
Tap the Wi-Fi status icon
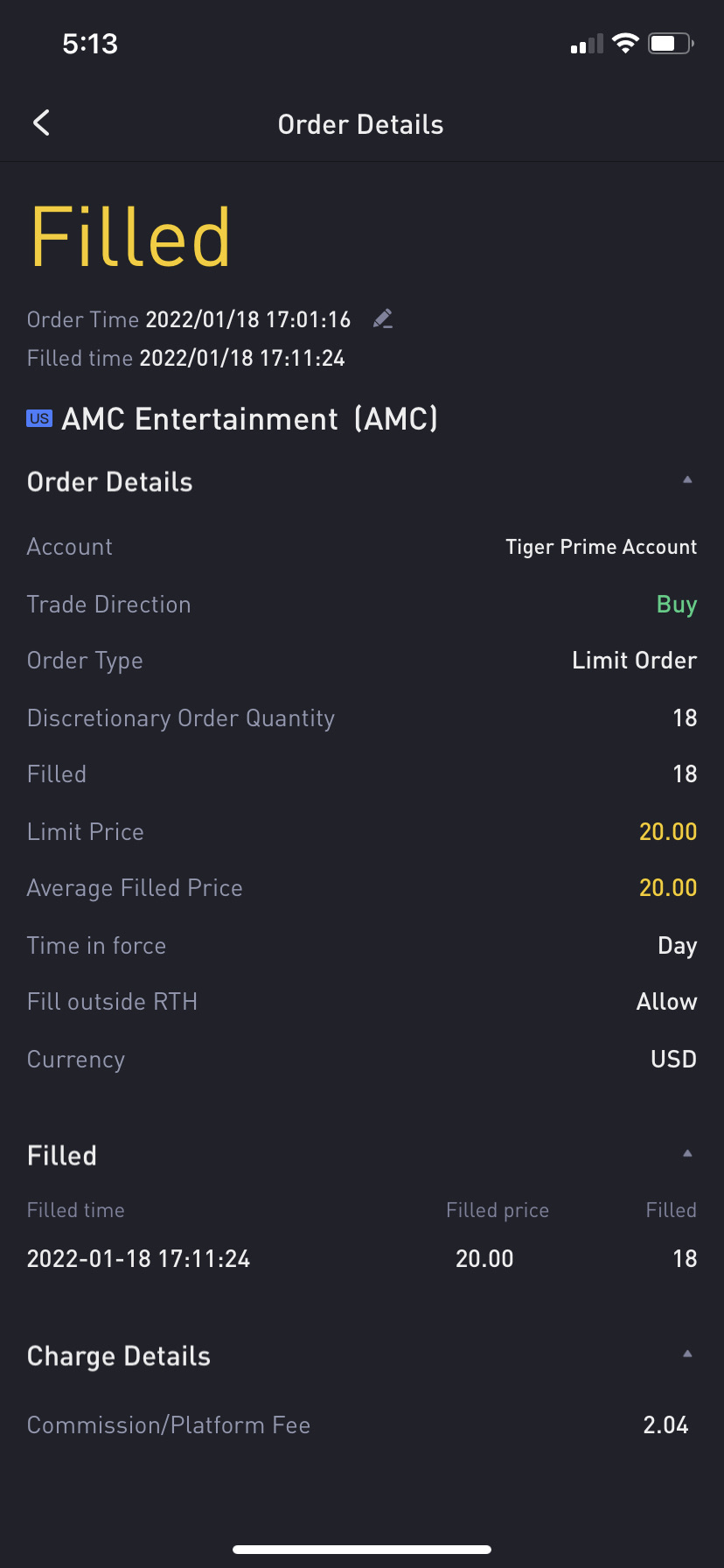[625, 44]
